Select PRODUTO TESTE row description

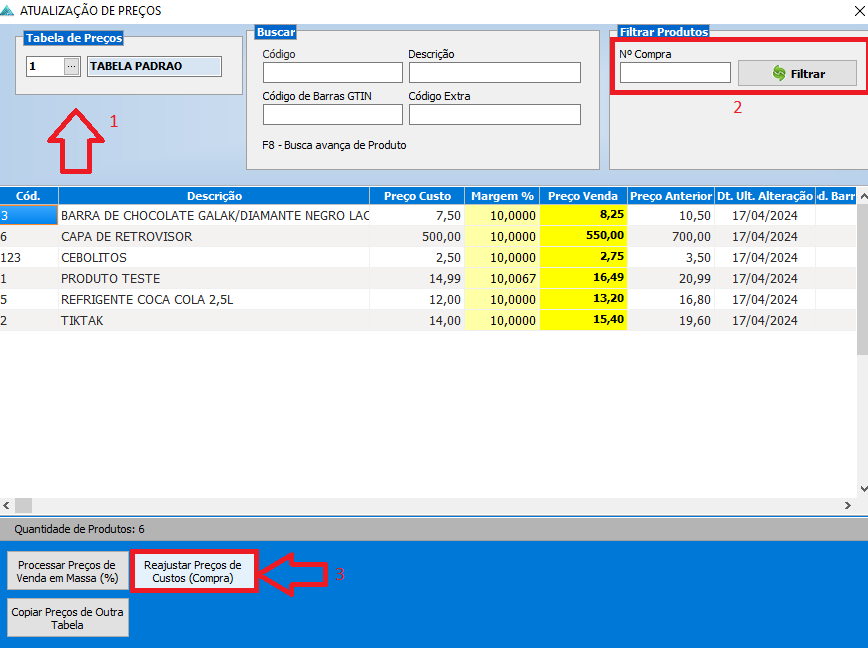[x=214, y=278]
